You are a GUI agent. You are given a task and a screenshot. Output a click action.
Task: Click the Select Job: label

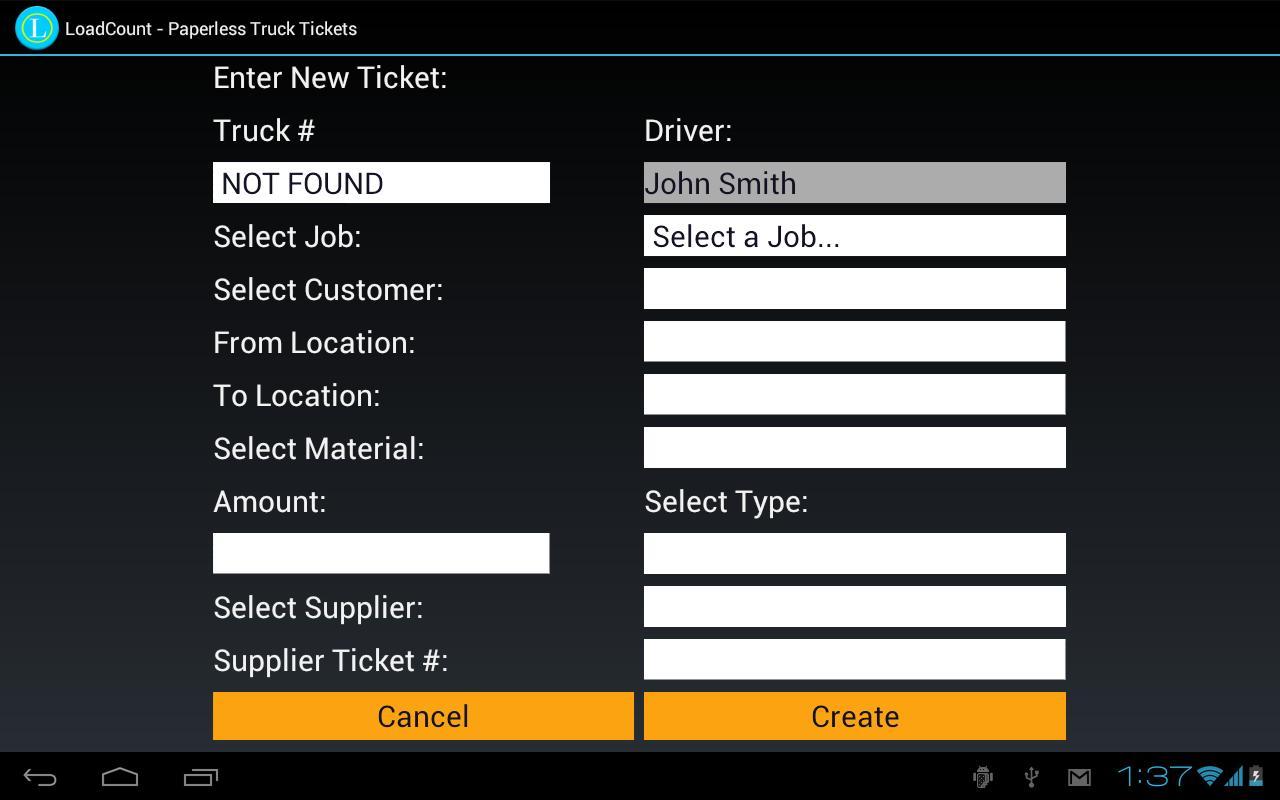[x=287, y=237]
